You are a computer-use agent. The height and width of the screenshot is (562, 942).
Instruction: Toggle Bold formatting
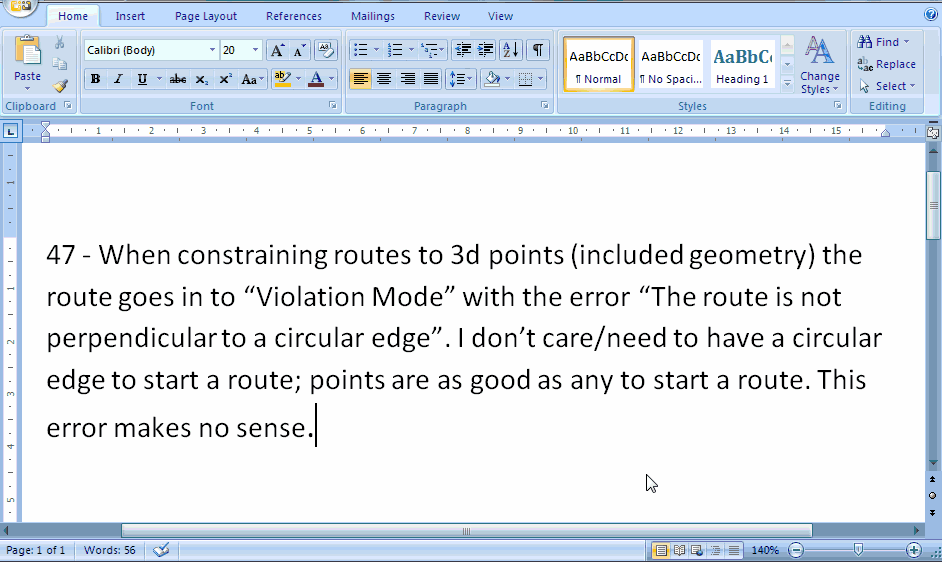96,79
